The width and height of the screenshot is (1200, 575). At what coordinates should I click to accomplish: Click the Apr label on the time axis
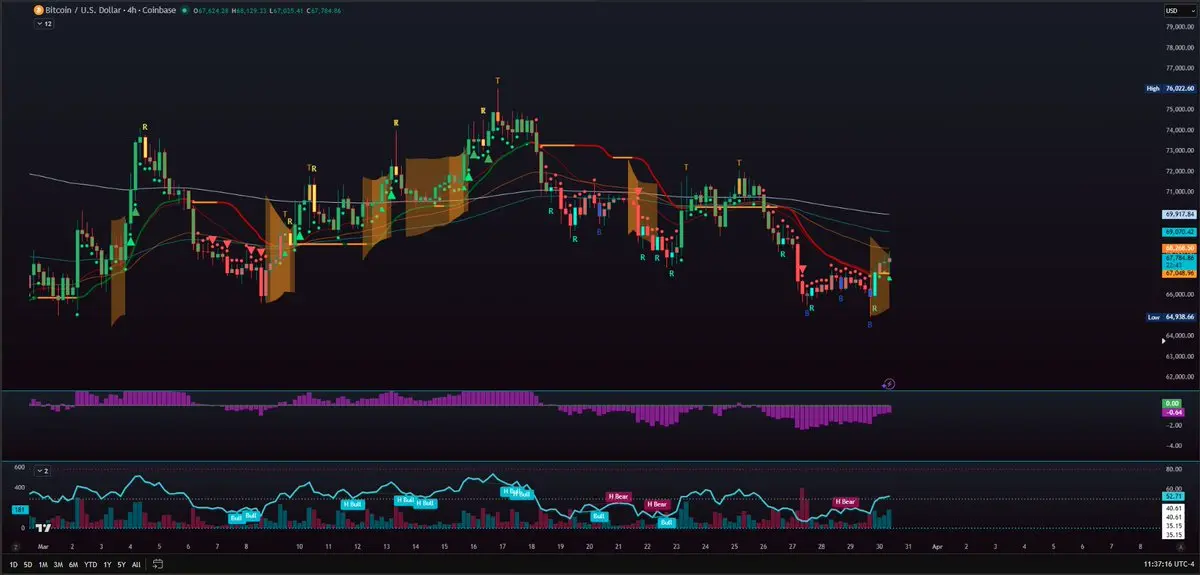936,548
